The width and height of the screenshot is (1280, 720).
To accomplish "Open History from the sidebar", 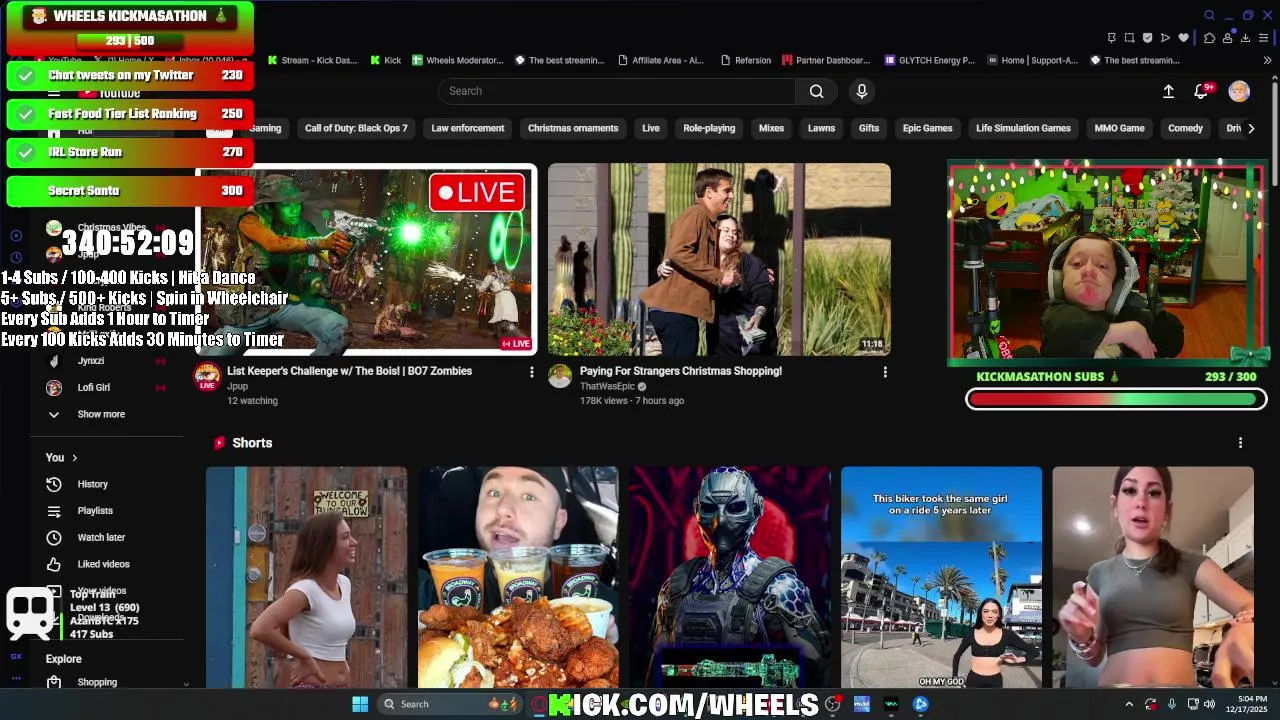I will pos(92,484).
